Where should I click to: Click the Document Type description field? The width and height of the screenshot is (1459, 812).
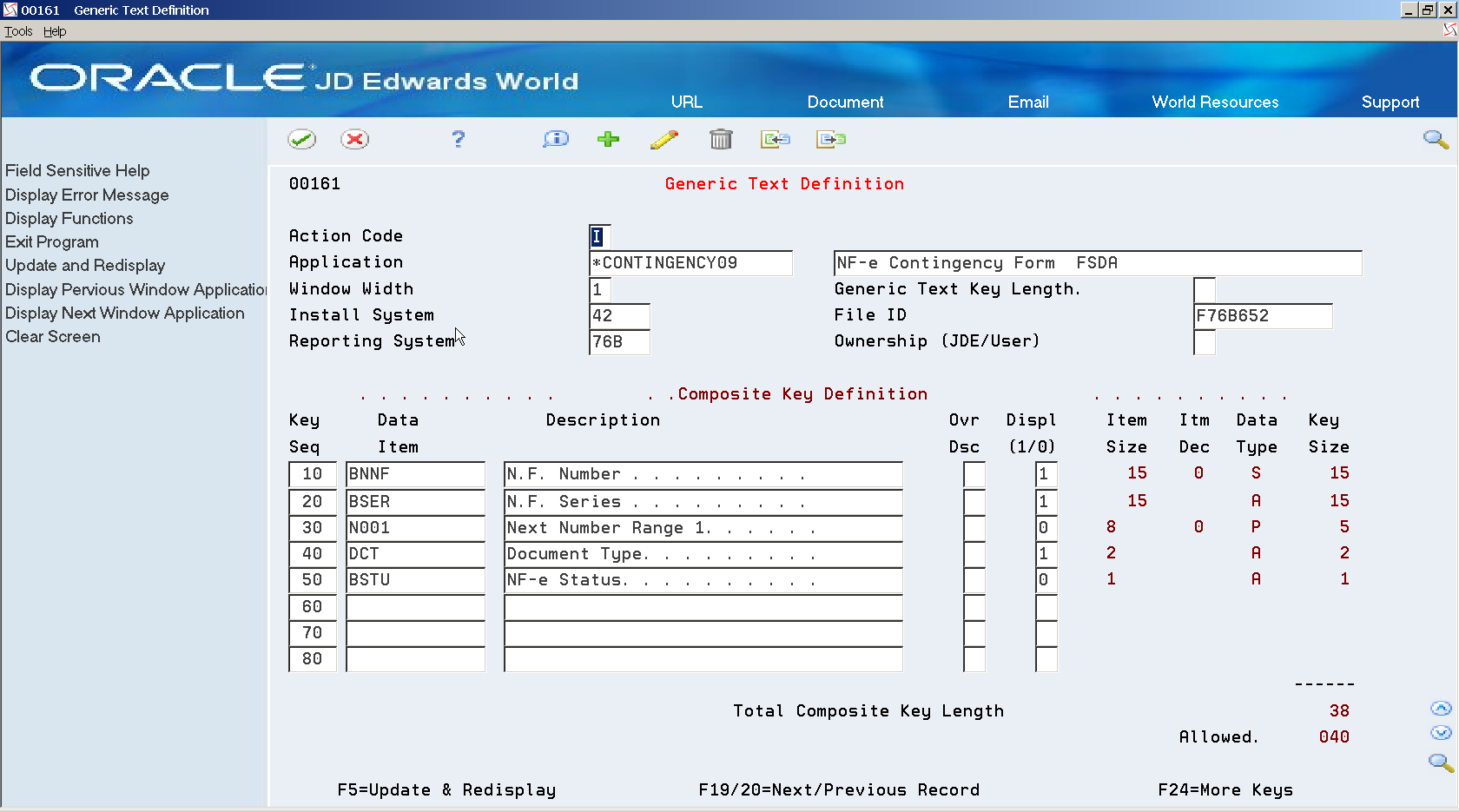tap(703, 554)
